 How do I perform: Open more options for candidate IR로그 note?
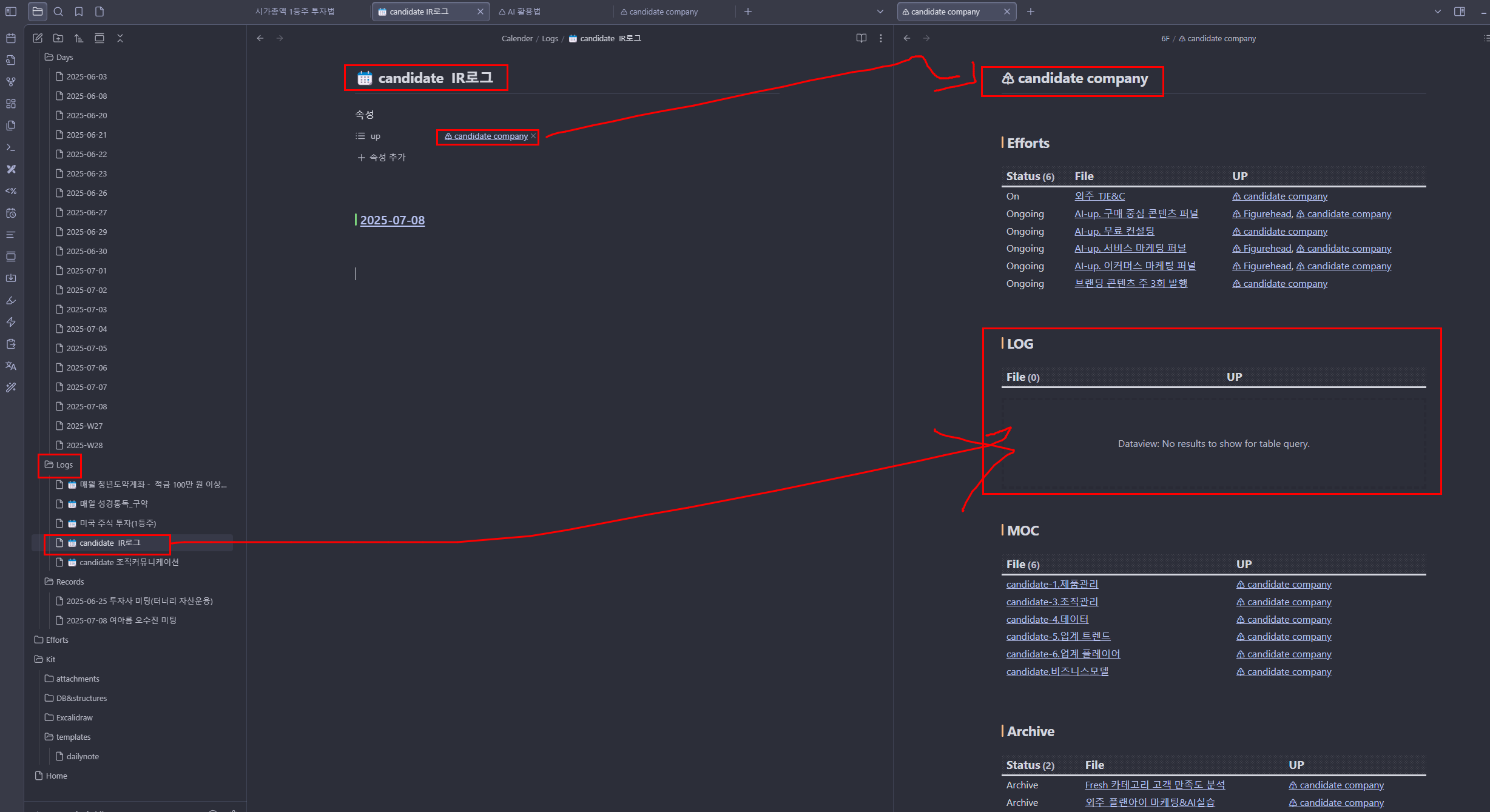point(881,38)
